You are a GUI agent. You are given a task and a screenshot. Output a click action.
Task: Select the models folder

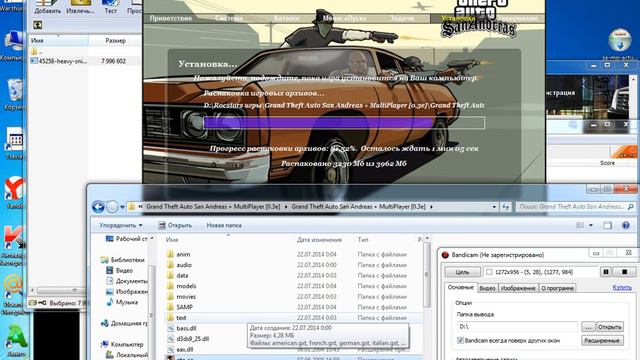[182, 286]
